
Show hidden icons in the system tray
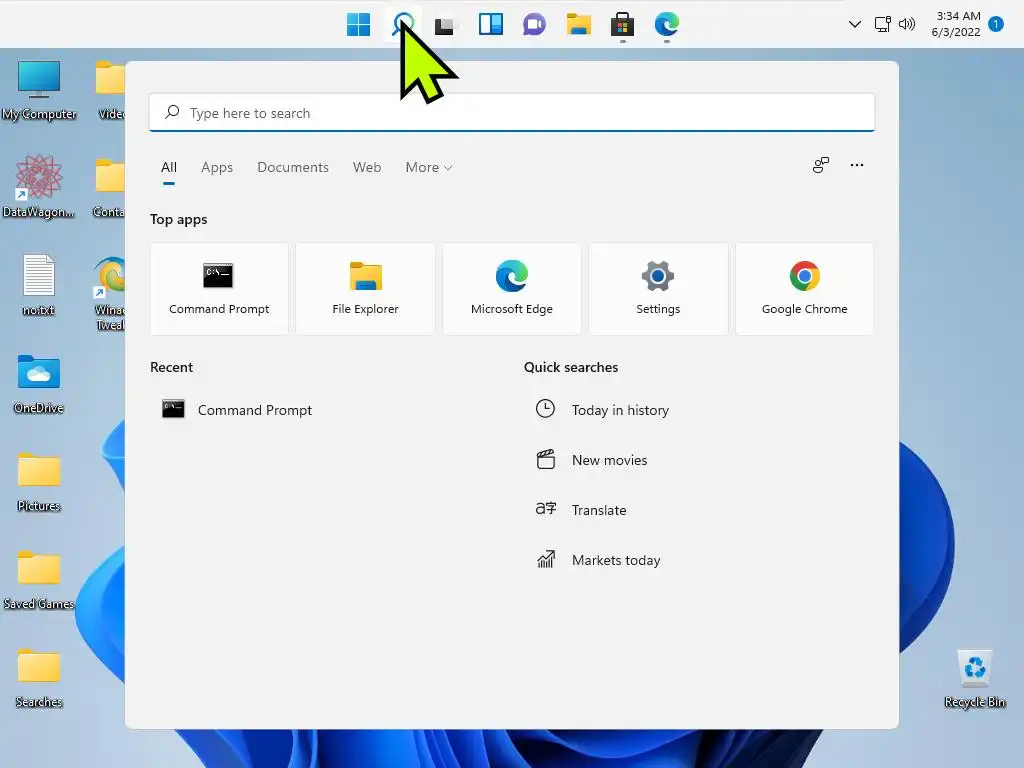[854, 24]
